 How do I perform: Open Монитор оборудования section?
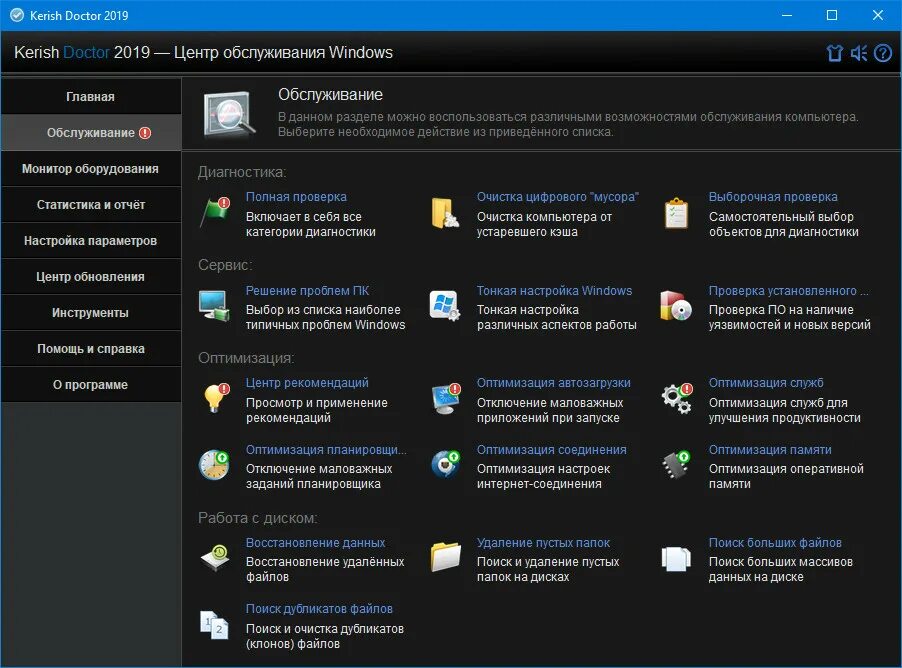click(91, 169)
